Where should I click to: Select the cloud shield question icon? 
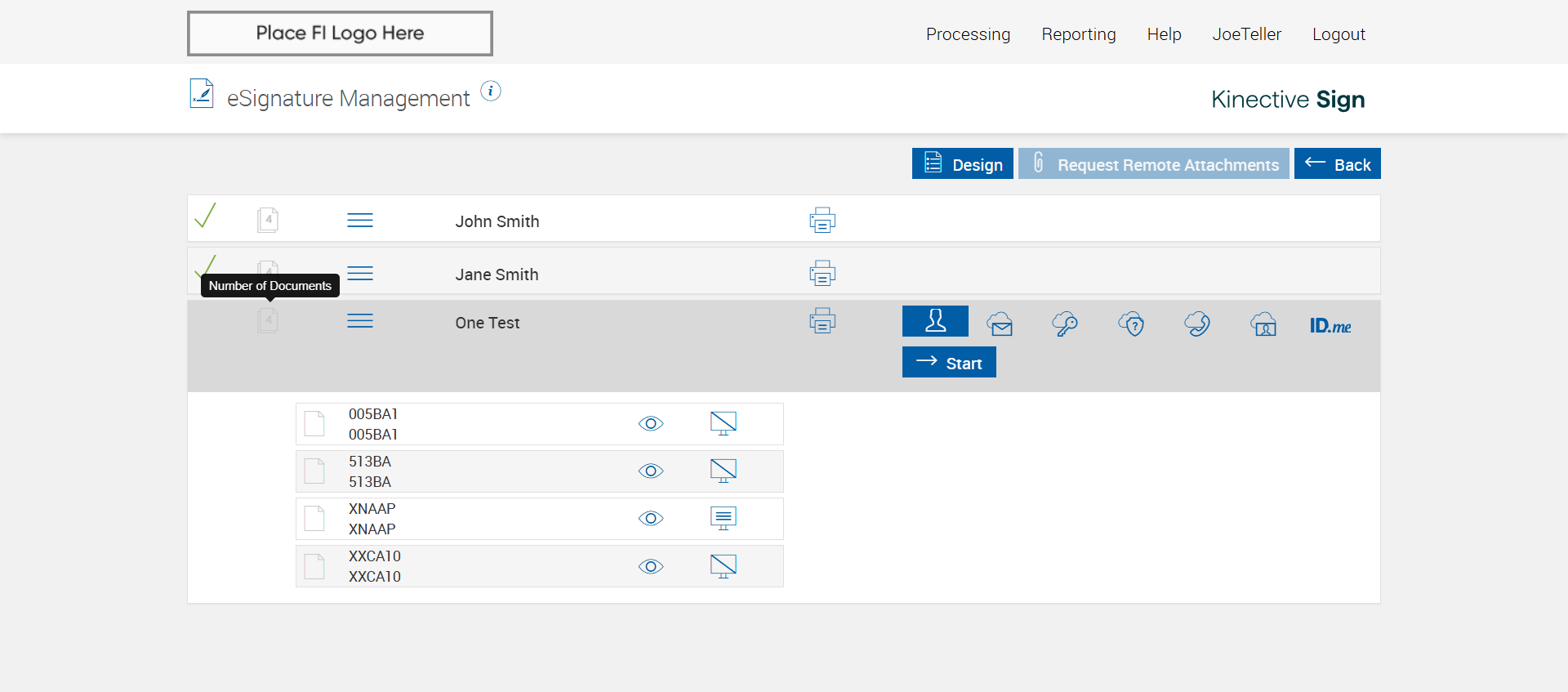point(1131,324)
